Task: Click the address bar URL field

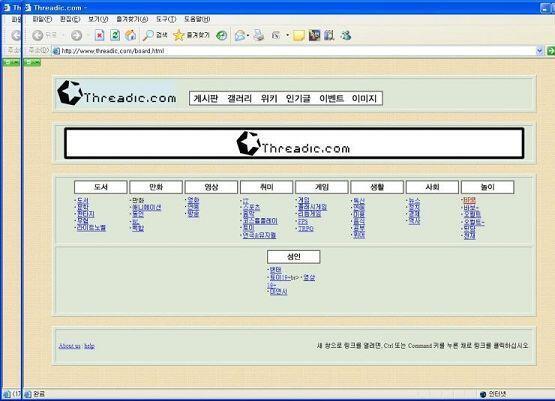Action: click(294, 51)
